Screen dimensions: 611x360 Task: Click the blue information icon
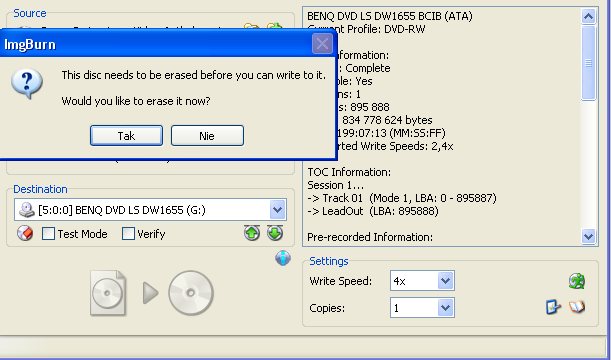point(283,258)
